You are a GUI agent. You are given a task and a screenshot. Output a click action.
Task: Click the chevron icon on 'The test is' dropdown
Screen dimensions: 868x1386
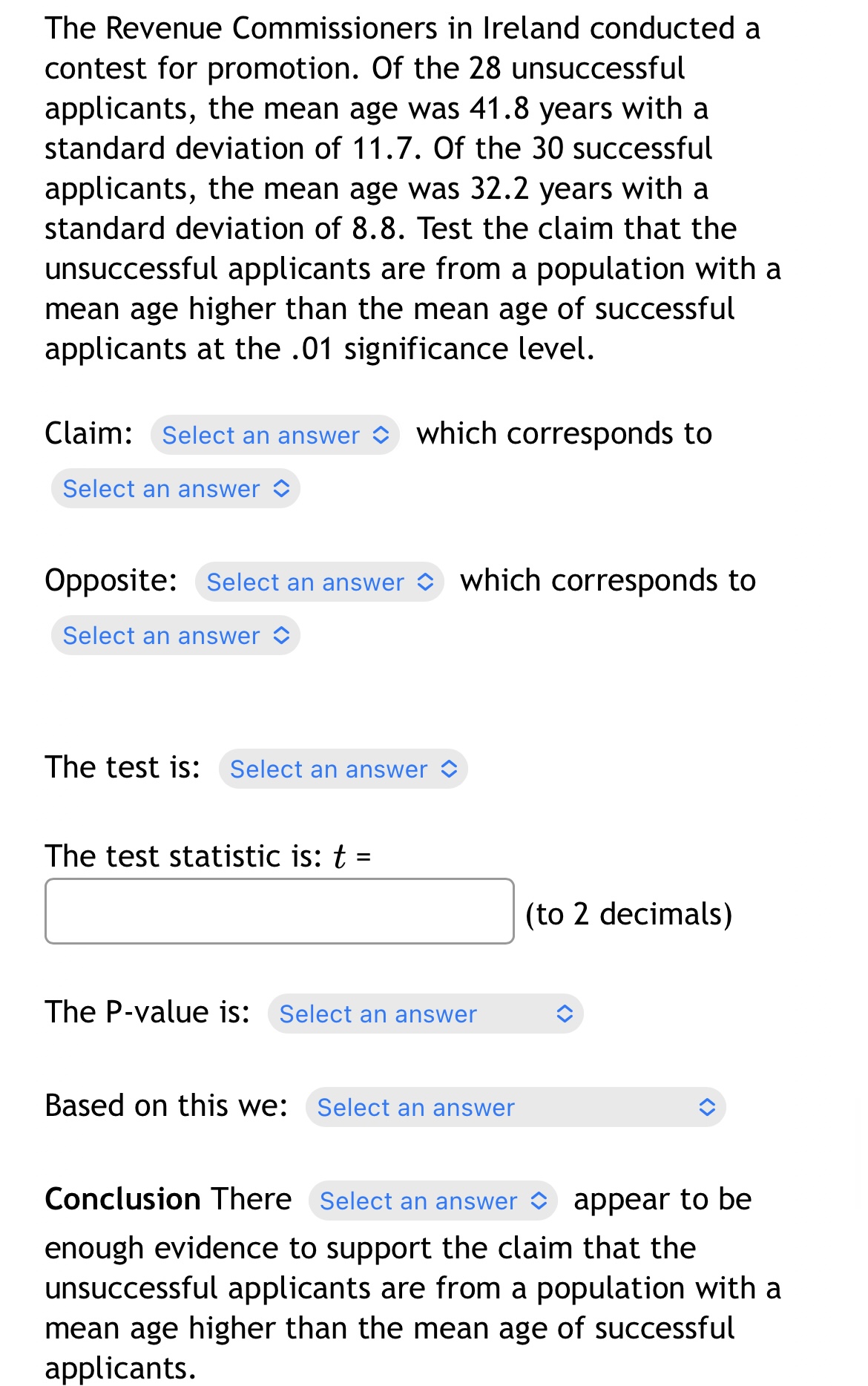(x=448, y=769)
